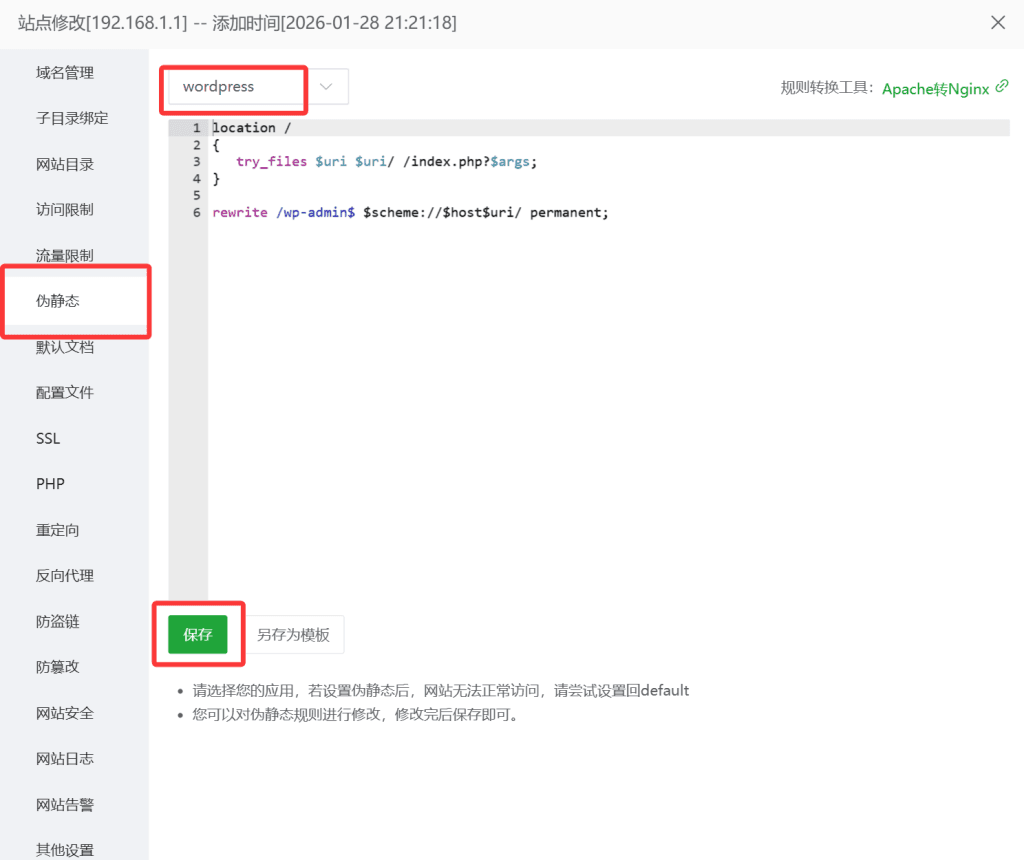
Task: Open 访问限制 section
Action: [x=65, y=210]
